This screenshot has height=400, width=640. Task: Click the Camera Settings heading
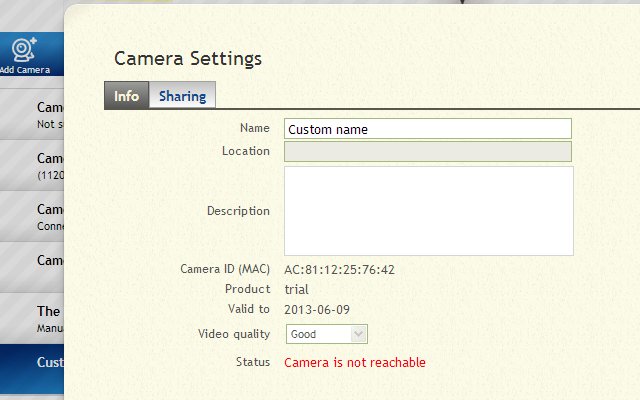click(188, 59)
